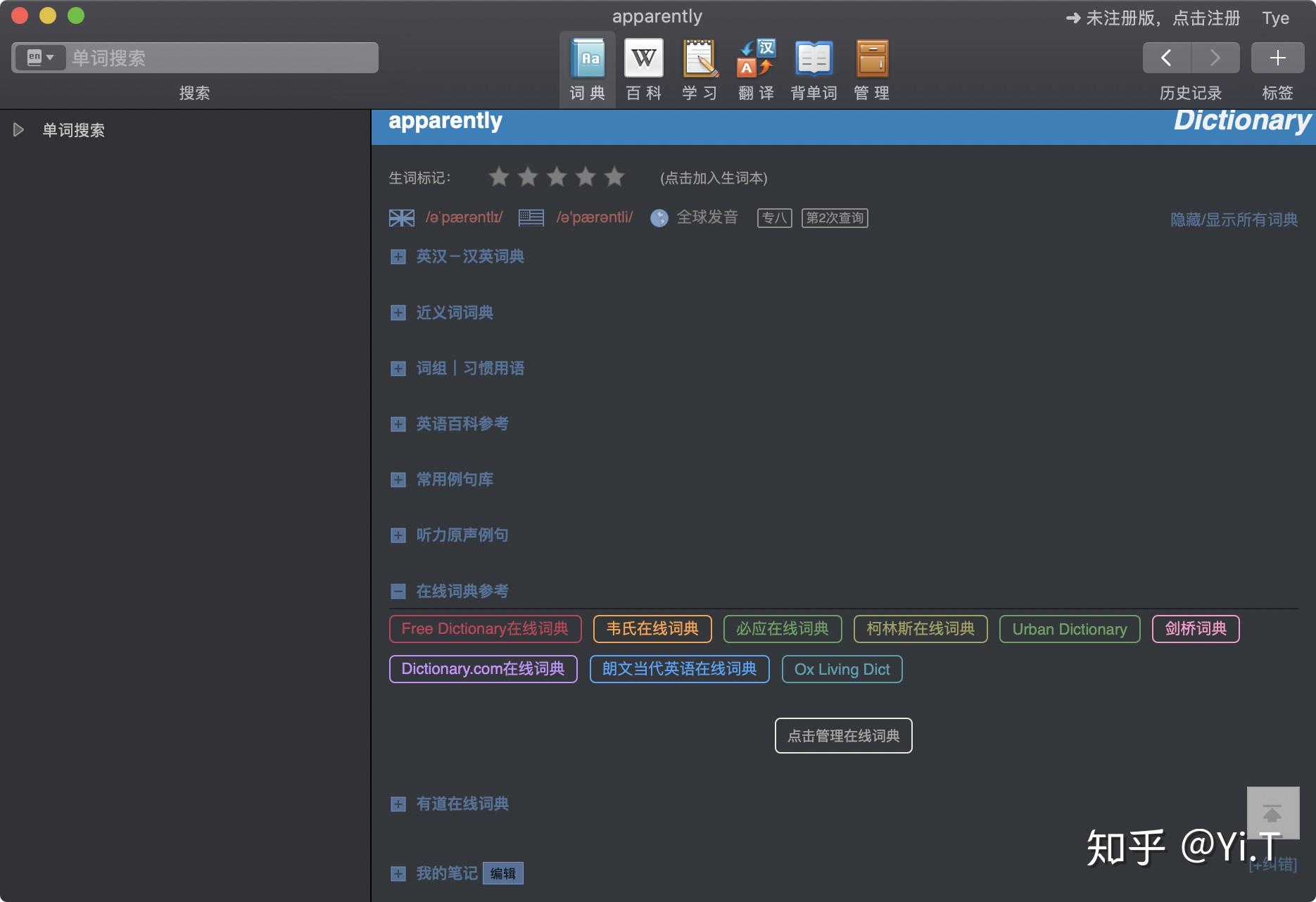Open the 管理 cabinet icon
1316x902 pixels.
(x=872, y=58)
